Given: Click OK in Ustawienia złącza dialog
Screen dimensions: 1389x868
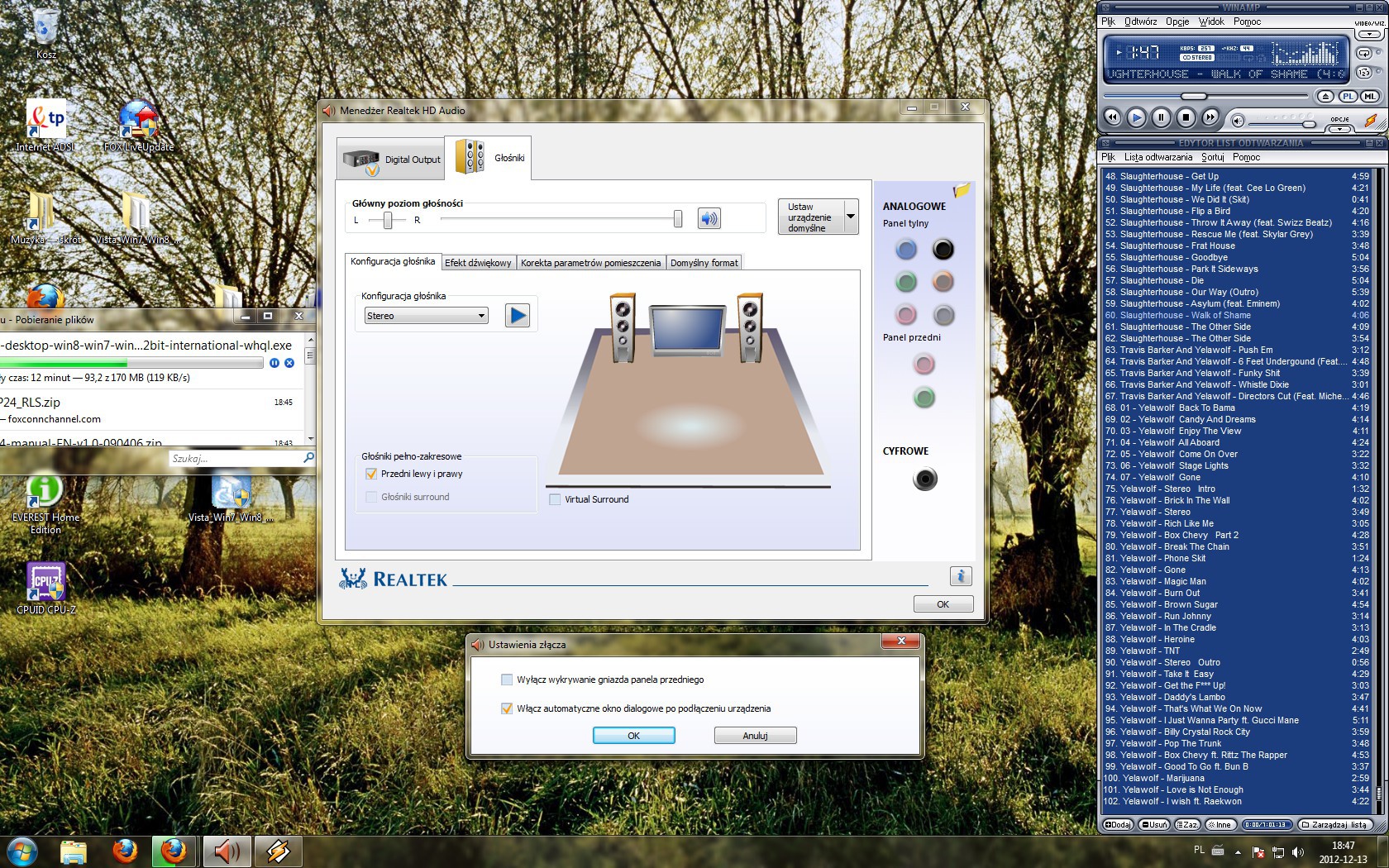Looking at the screenshot, I should point(634,736).
